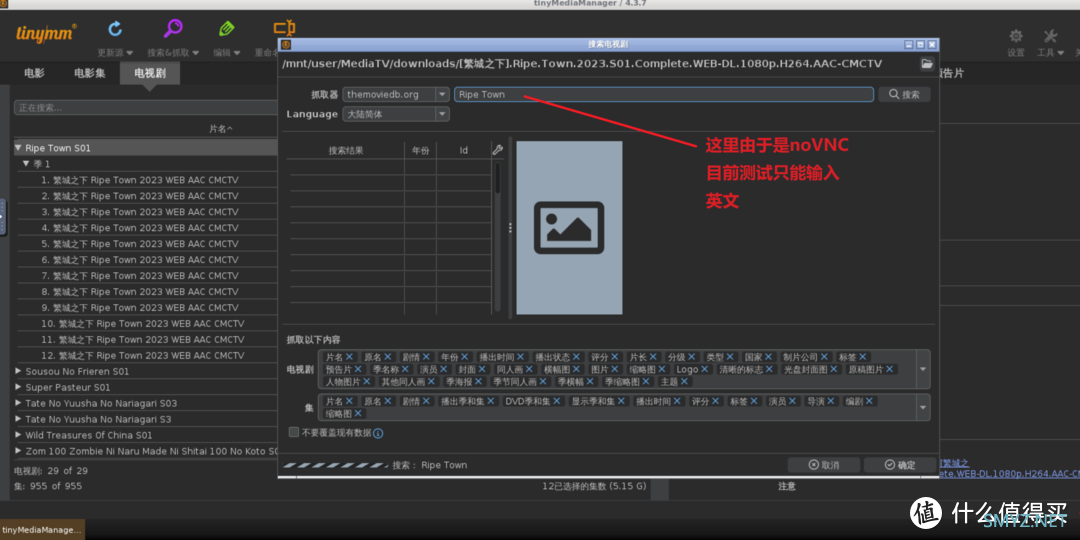Collapse the 季 1 season node

tap(26, 164)
